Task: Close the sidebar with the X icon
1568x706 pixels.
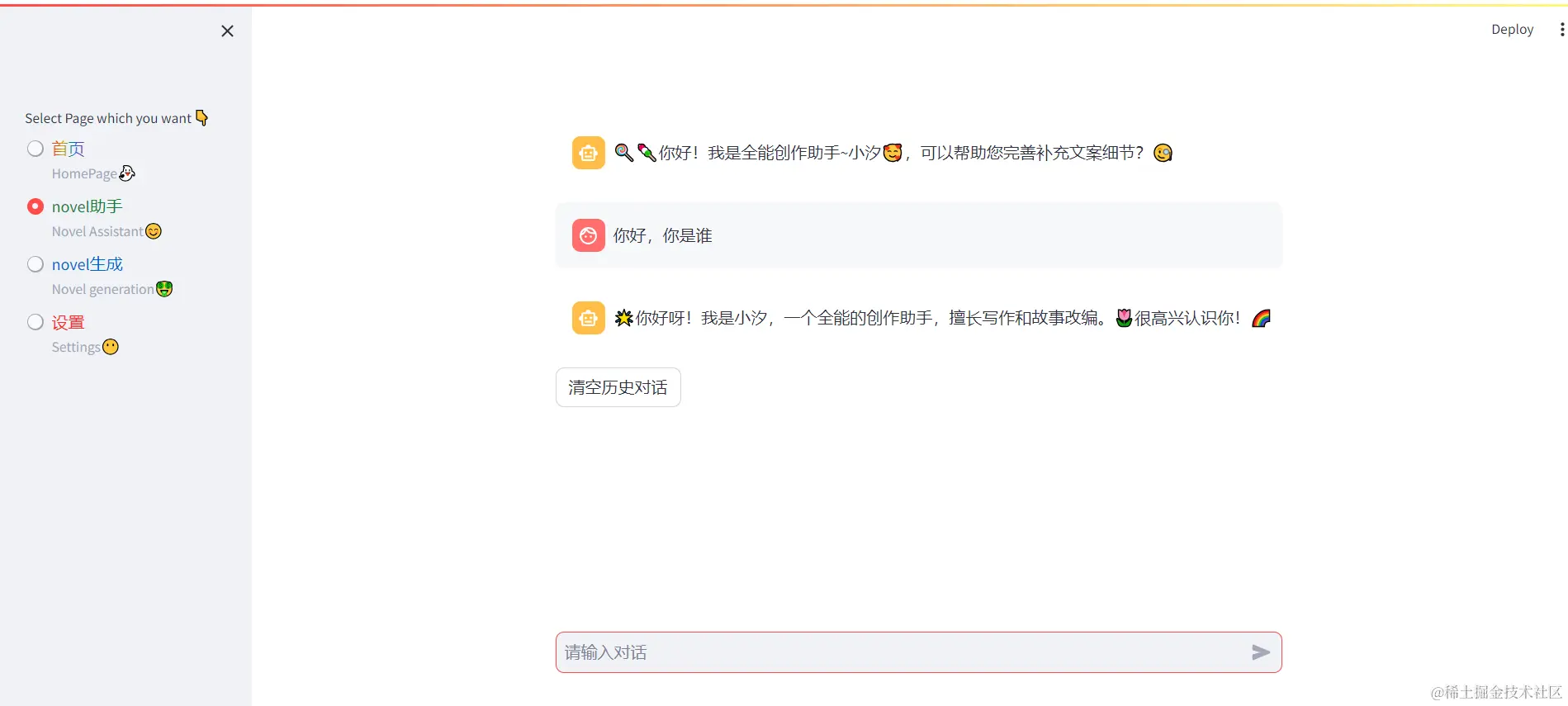Action: point(227,31)
